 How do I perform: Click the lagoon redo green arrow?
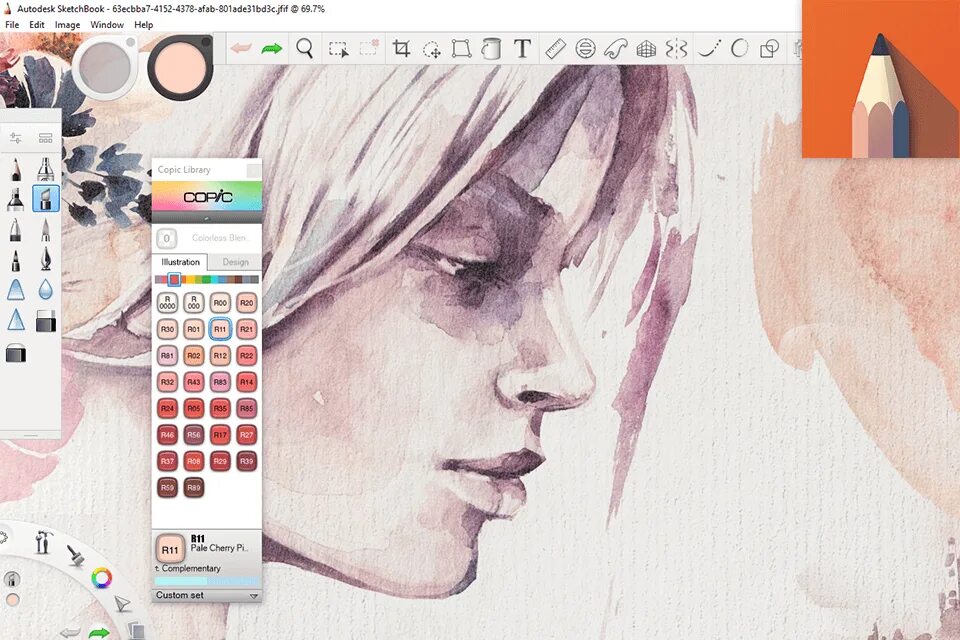click(99, 632)
